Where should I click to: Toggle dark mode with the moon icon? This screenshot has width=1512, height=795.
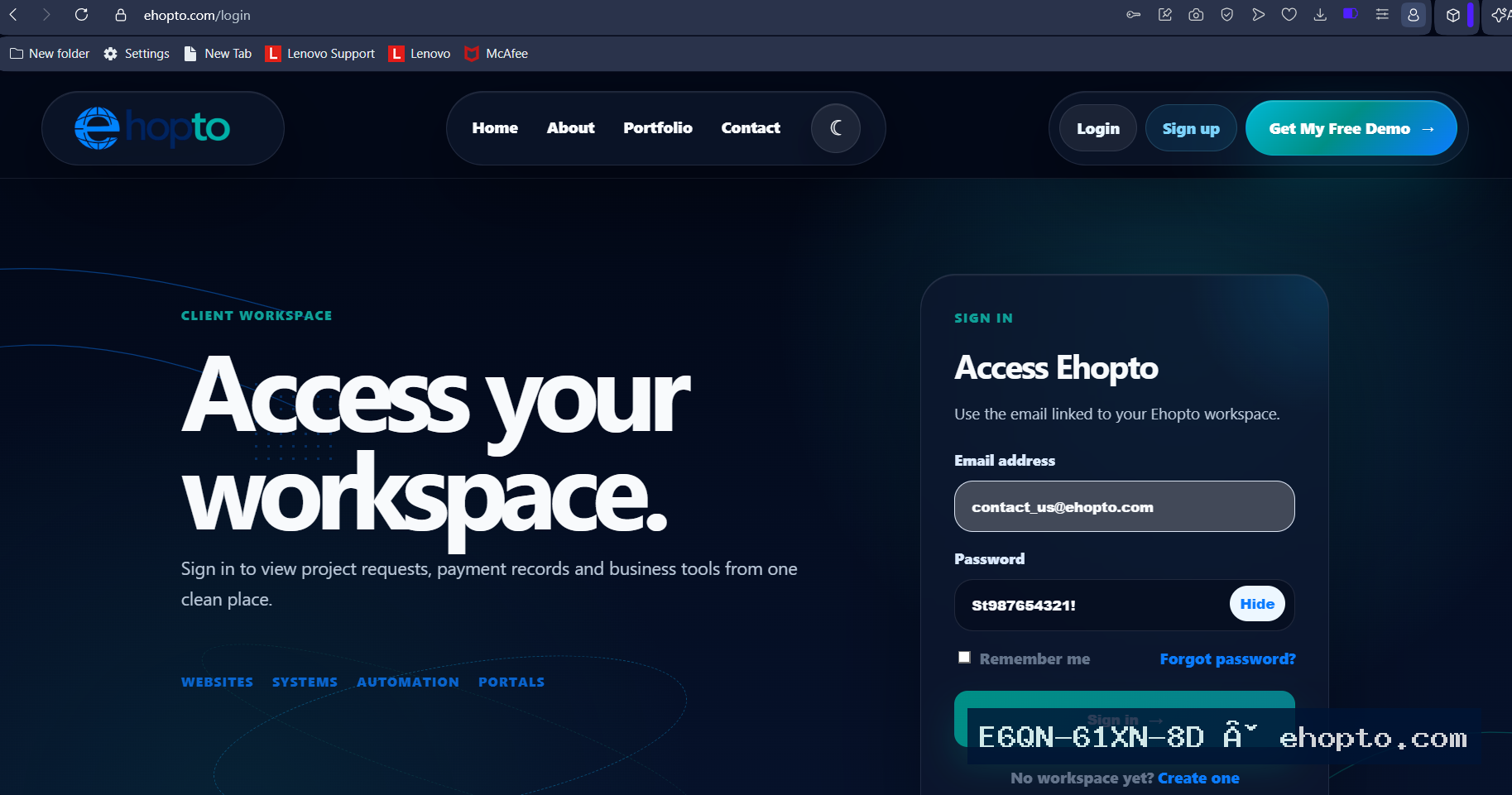836,128
